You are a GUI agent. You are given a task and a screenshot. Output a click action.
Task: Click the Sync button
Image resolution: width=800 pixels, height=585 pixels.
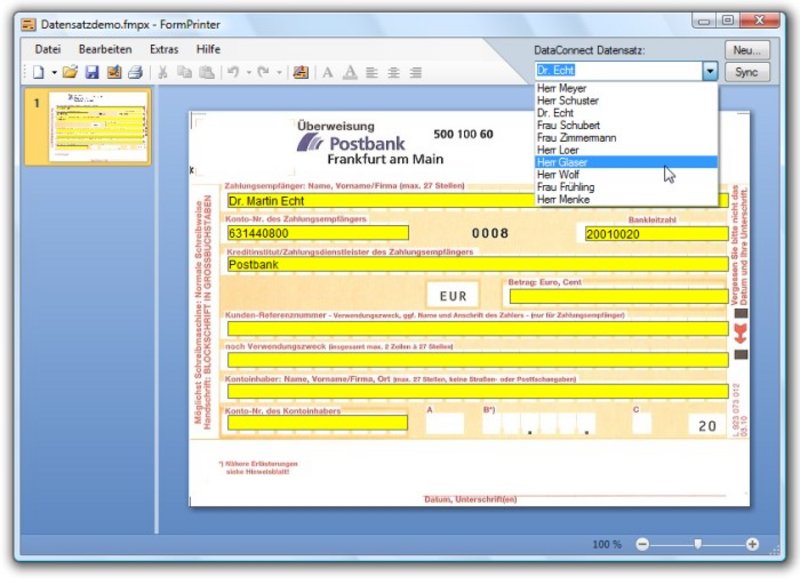[x=747, y=72]
